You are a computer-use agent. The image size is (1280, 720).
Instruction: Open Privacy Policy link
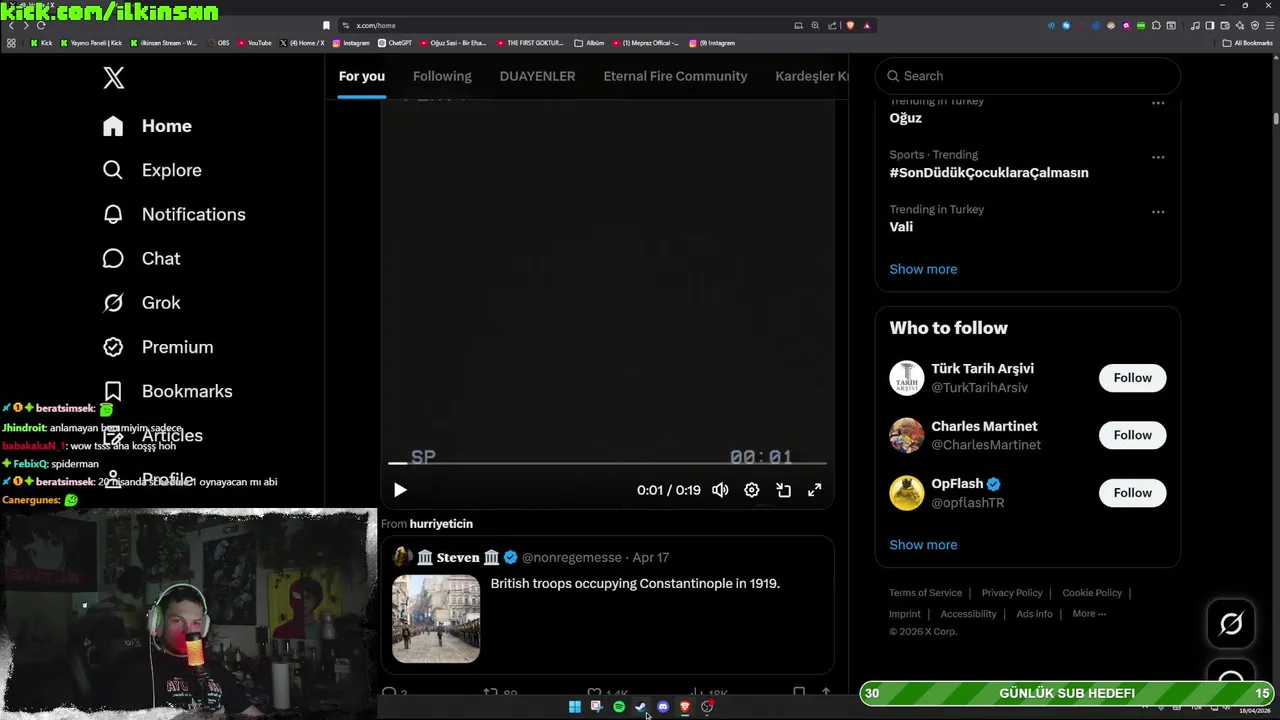[x=1012, y=593]
